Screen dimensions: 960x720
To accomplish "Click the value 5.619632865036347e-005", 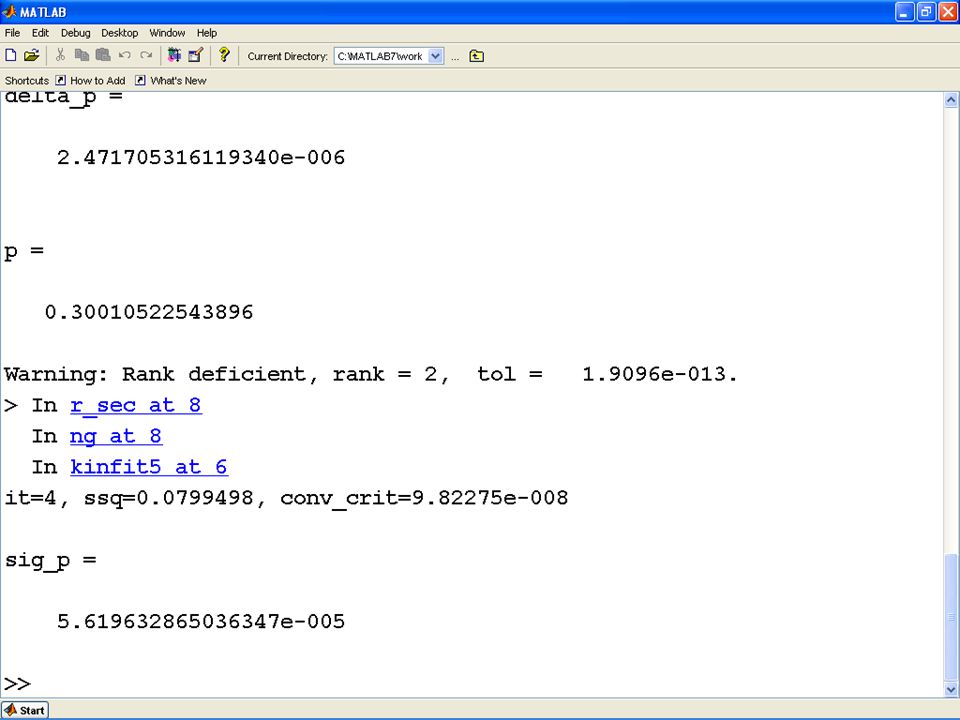I will [x=201, y=621].
